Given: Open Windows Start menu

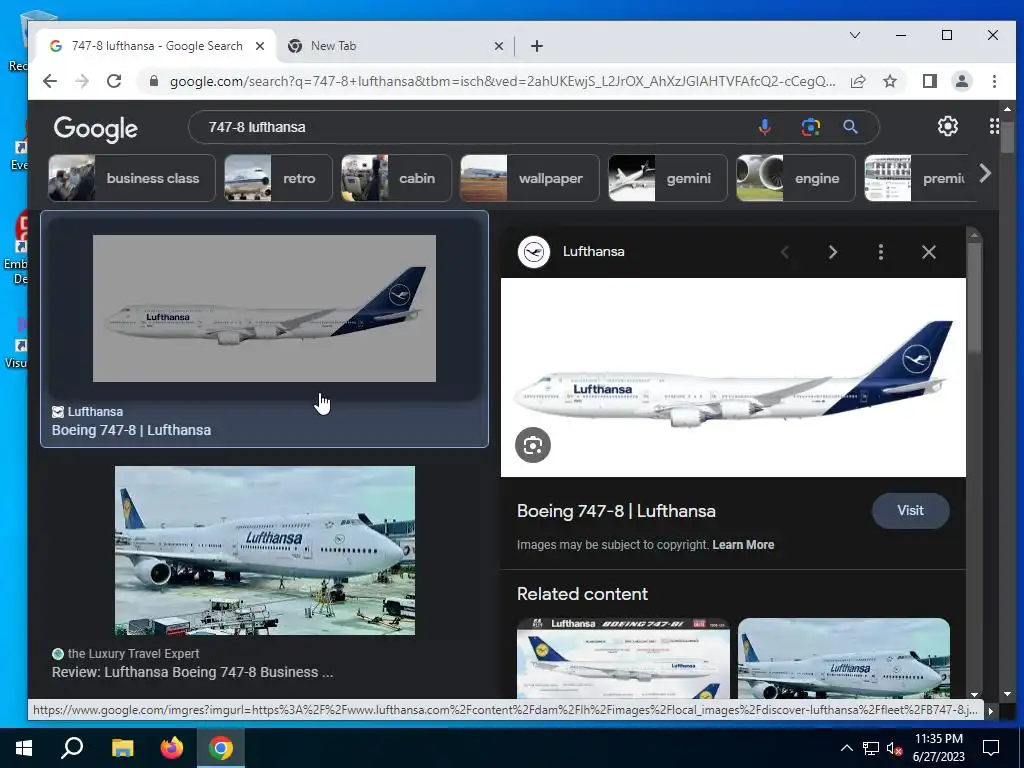Looking at the screenshot, I should click(24, 748).
